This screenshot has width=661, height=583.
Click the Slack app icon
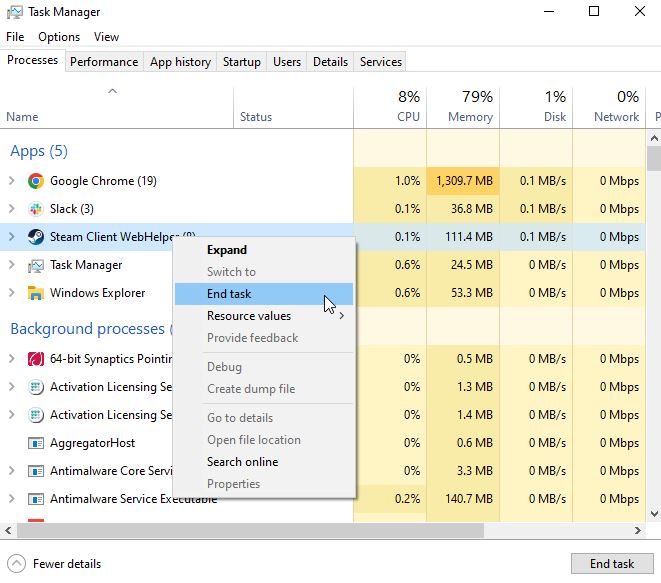(36, 209)
